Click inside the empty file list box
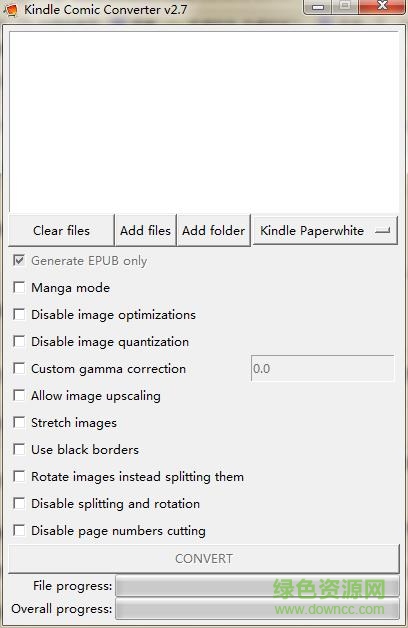Screen dimensions: 408x628 [204, 121]
